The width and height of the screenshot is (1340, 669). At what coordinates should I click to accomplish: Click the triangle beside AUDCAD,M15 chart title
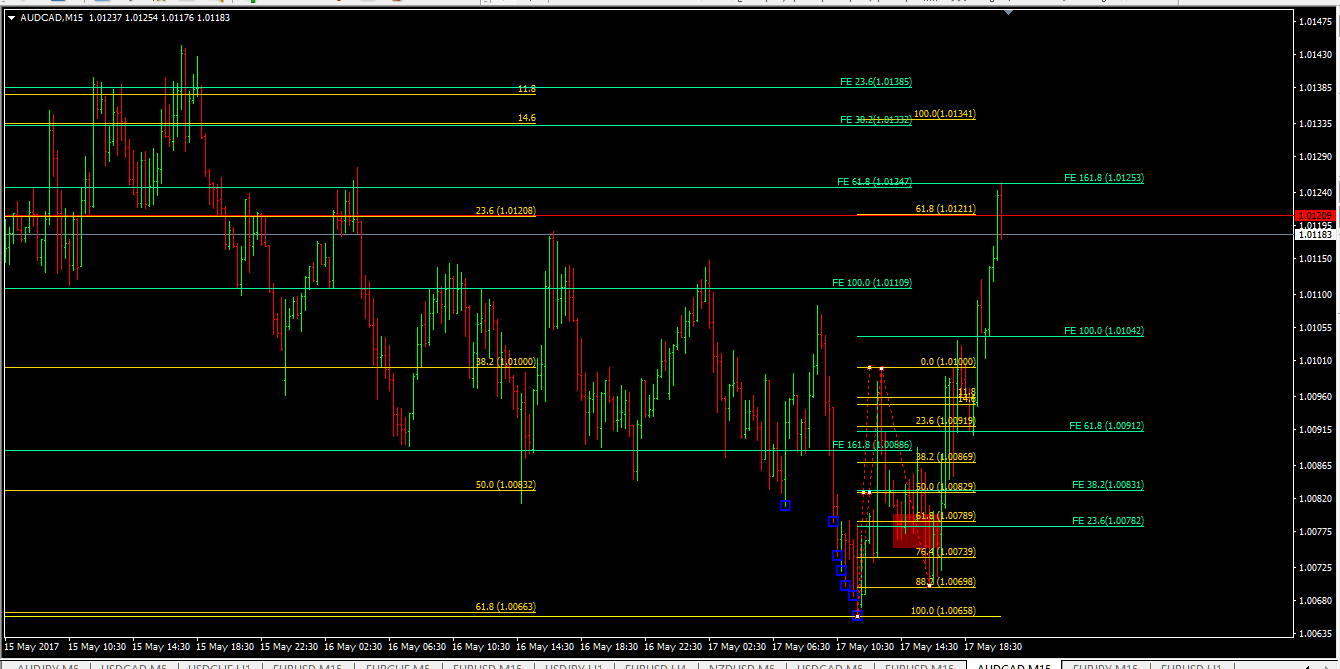pyautogui.click(x=11, y=17)
